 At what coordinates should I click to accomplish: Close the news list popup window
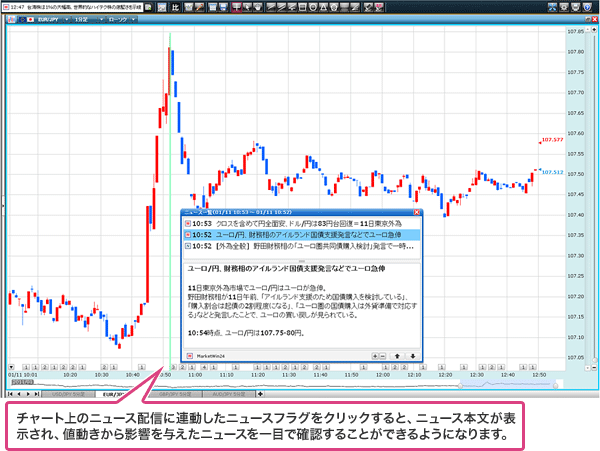click(x=417, y=212)
